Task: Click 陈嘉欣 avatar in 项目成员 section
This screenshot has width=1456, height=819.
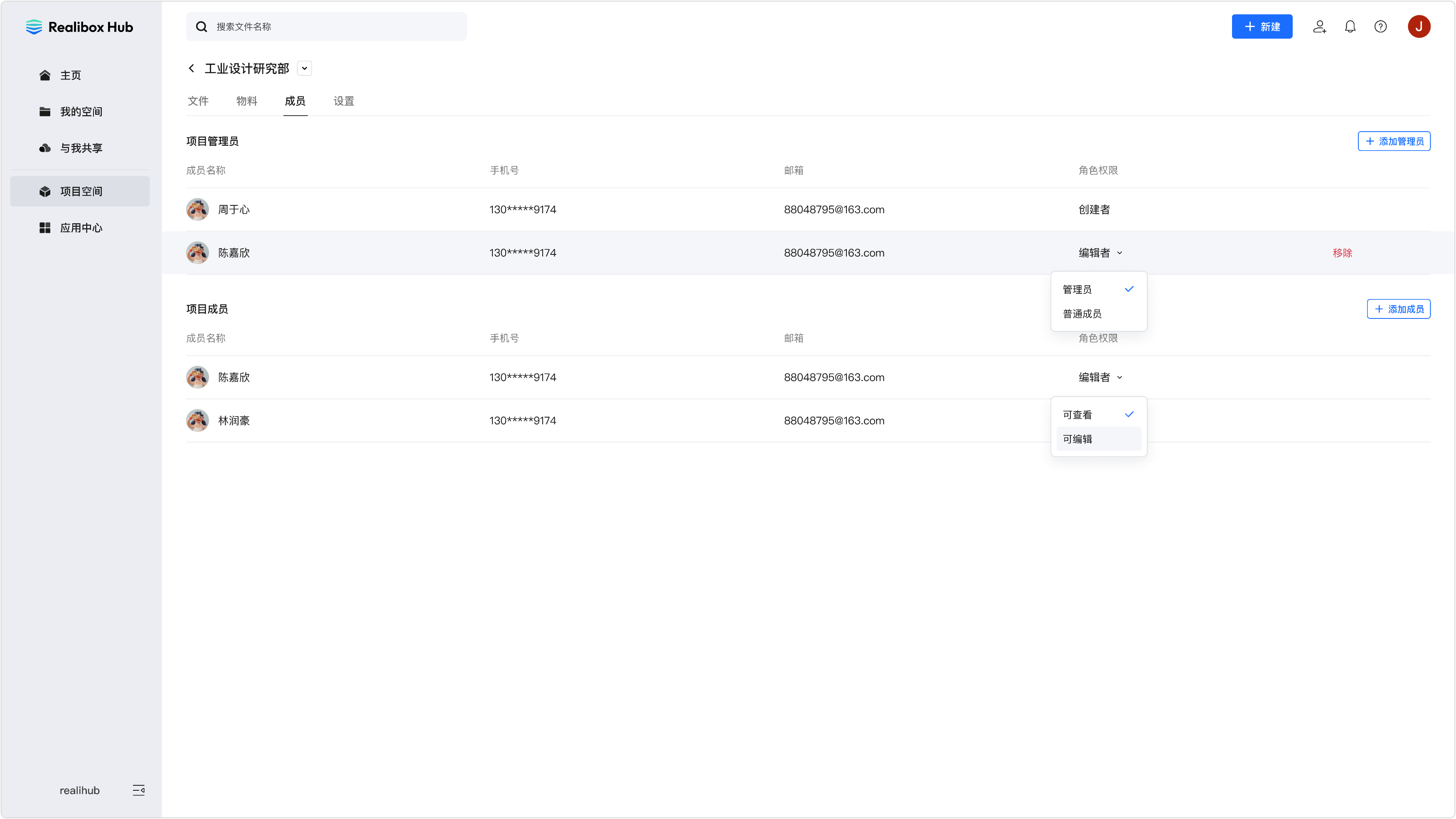Action: pos(197,377)
